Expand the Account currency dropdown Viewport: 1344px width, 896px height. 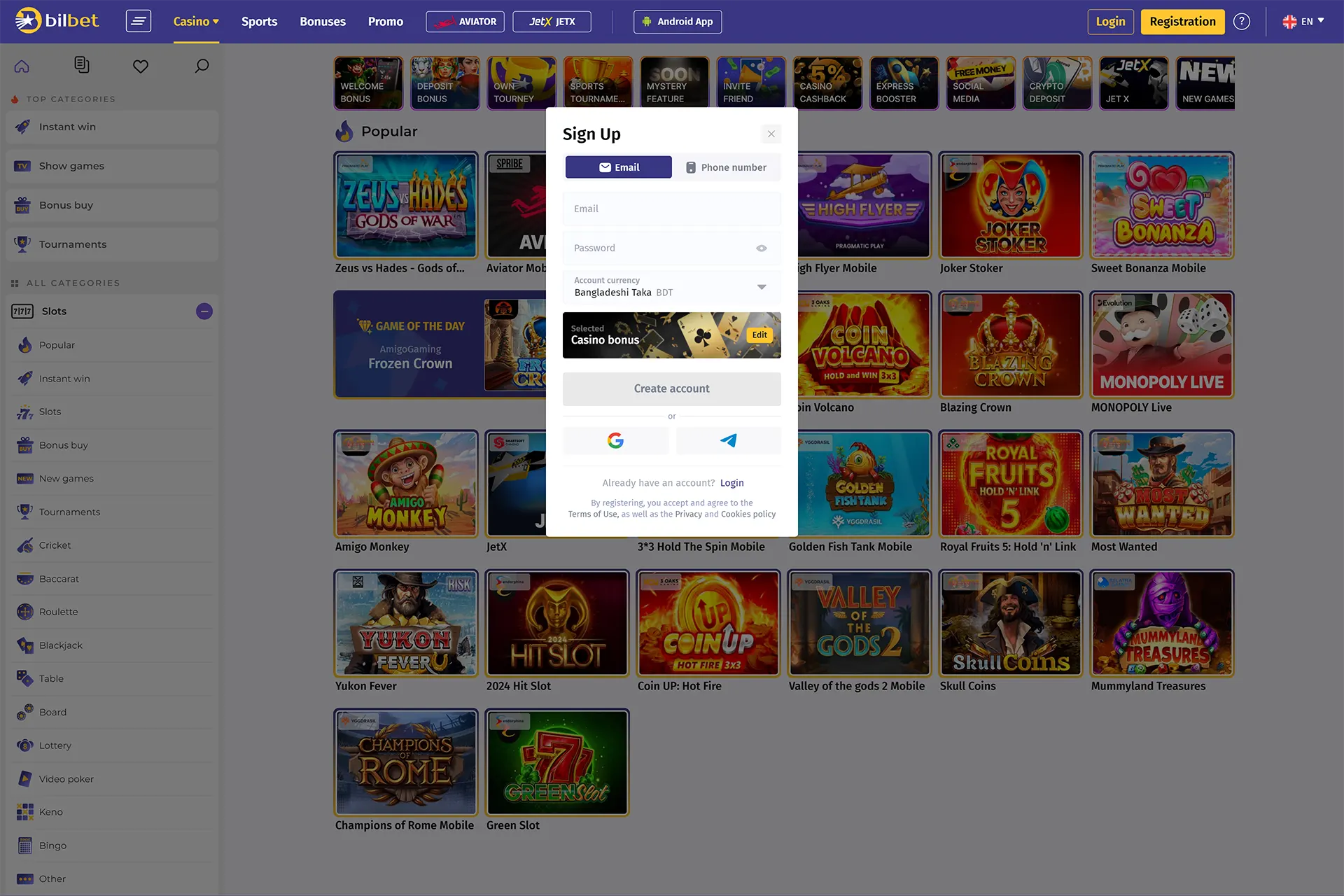pos(761,287)
